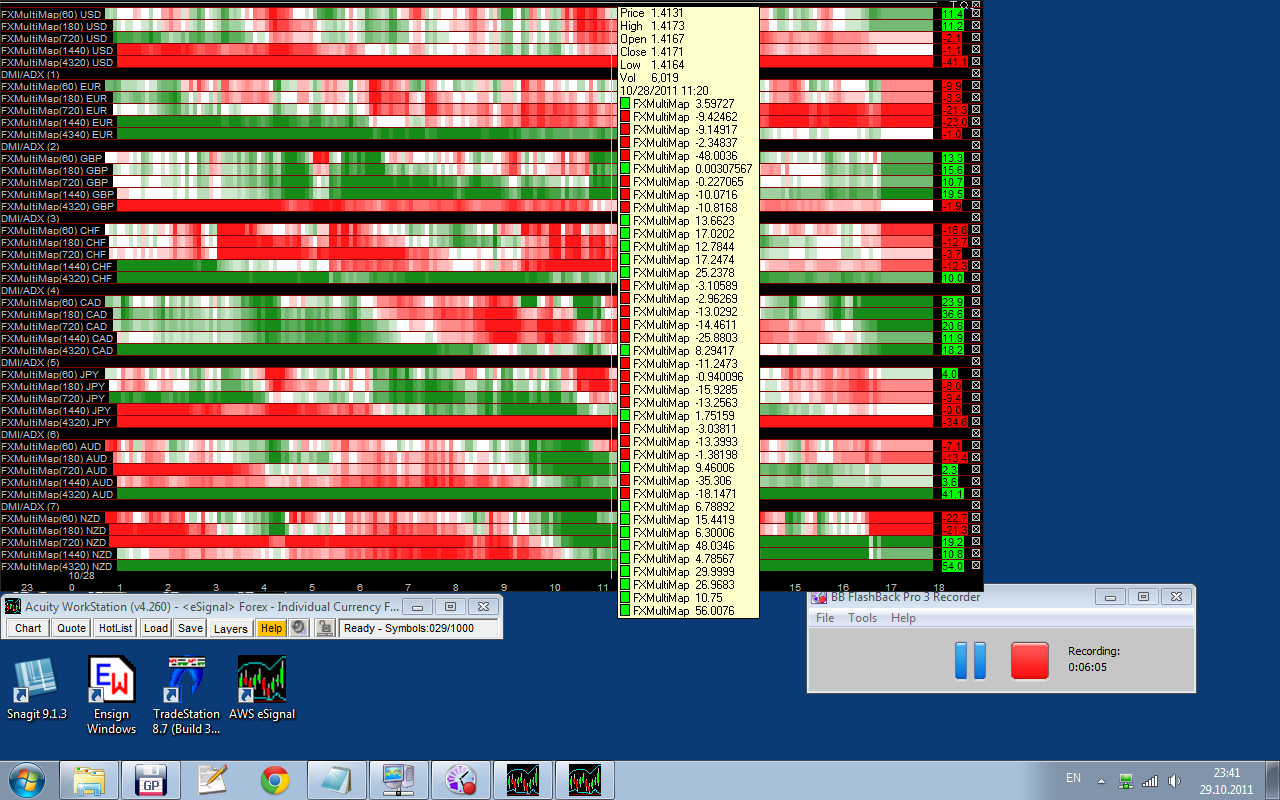Stop recording with the red button
The width and height of the screenshot is (1280, 800).
(1029, 661)
